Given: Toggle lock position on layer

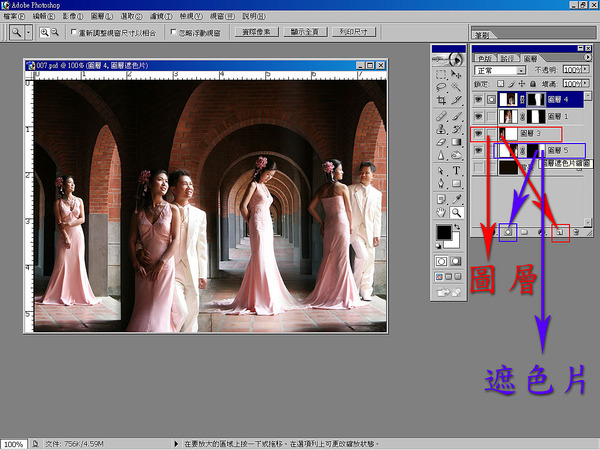Looking at the screenshot, I should point(522,83).
